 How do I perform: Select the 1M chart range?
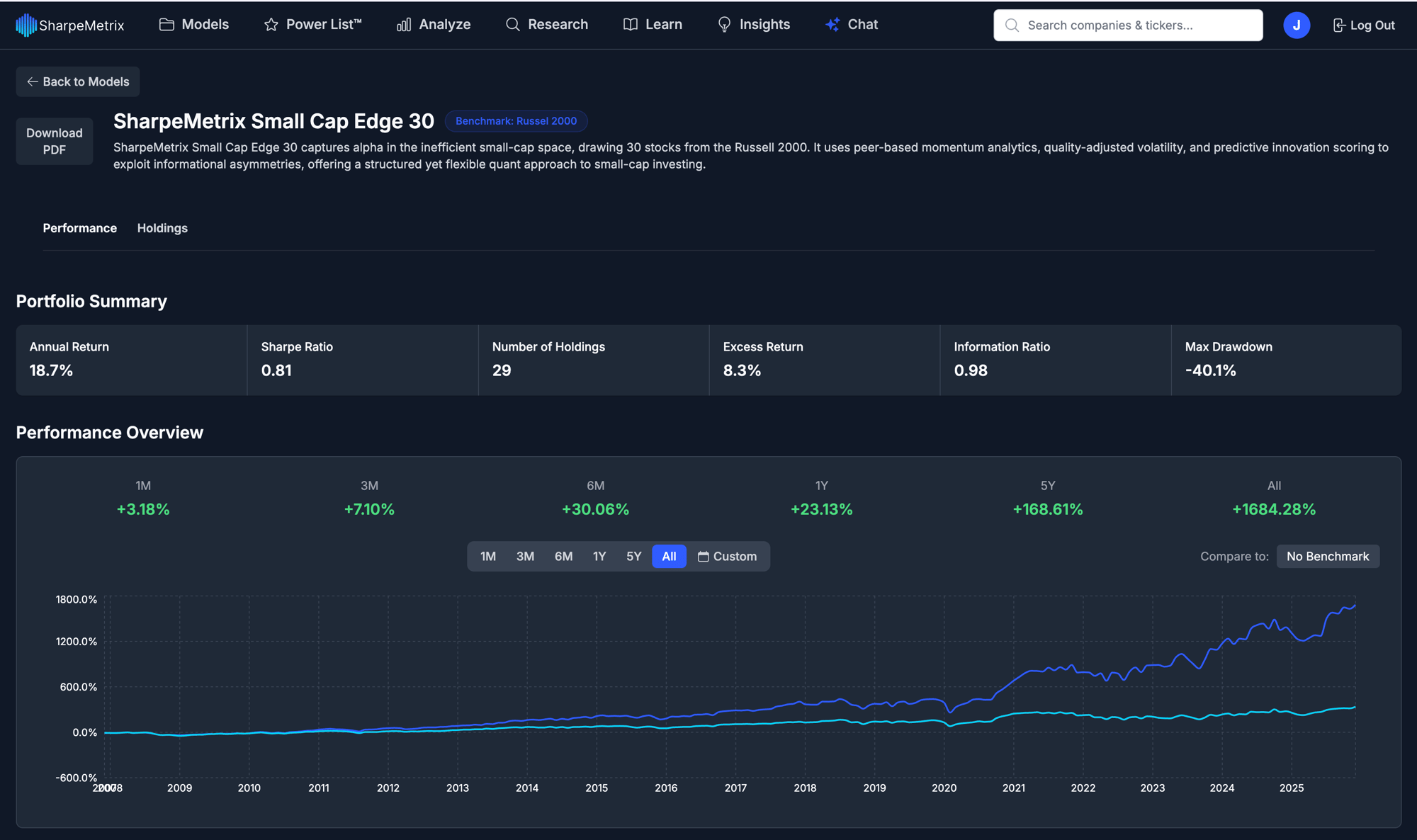click(488, 557)
